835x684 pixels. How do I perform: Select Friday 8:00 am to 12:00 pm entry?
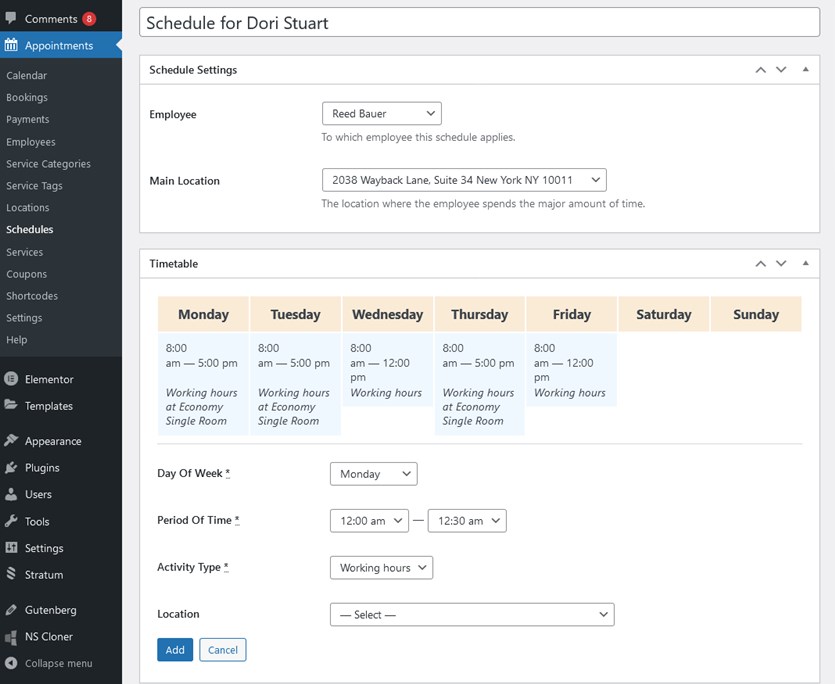[x=571, y=370]
